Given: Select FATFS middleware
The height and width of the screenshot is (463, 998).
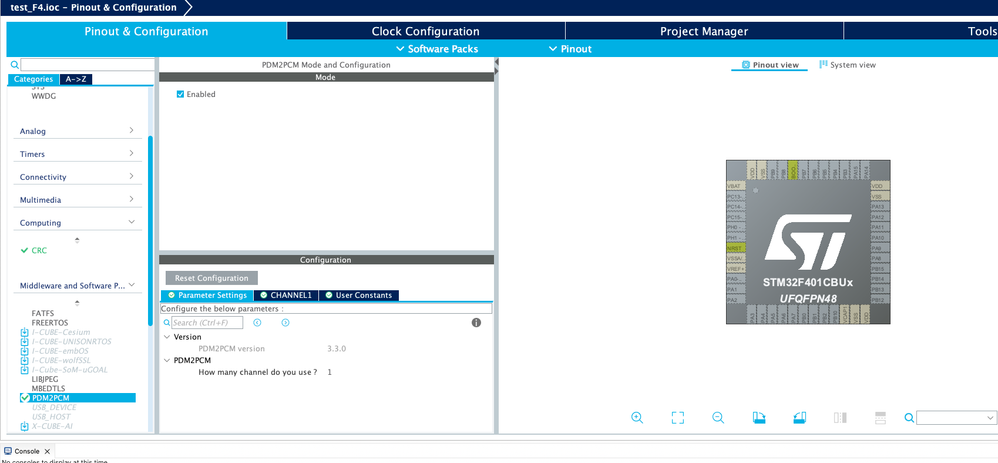Looking at the screenshot, I should coord(42,313).
